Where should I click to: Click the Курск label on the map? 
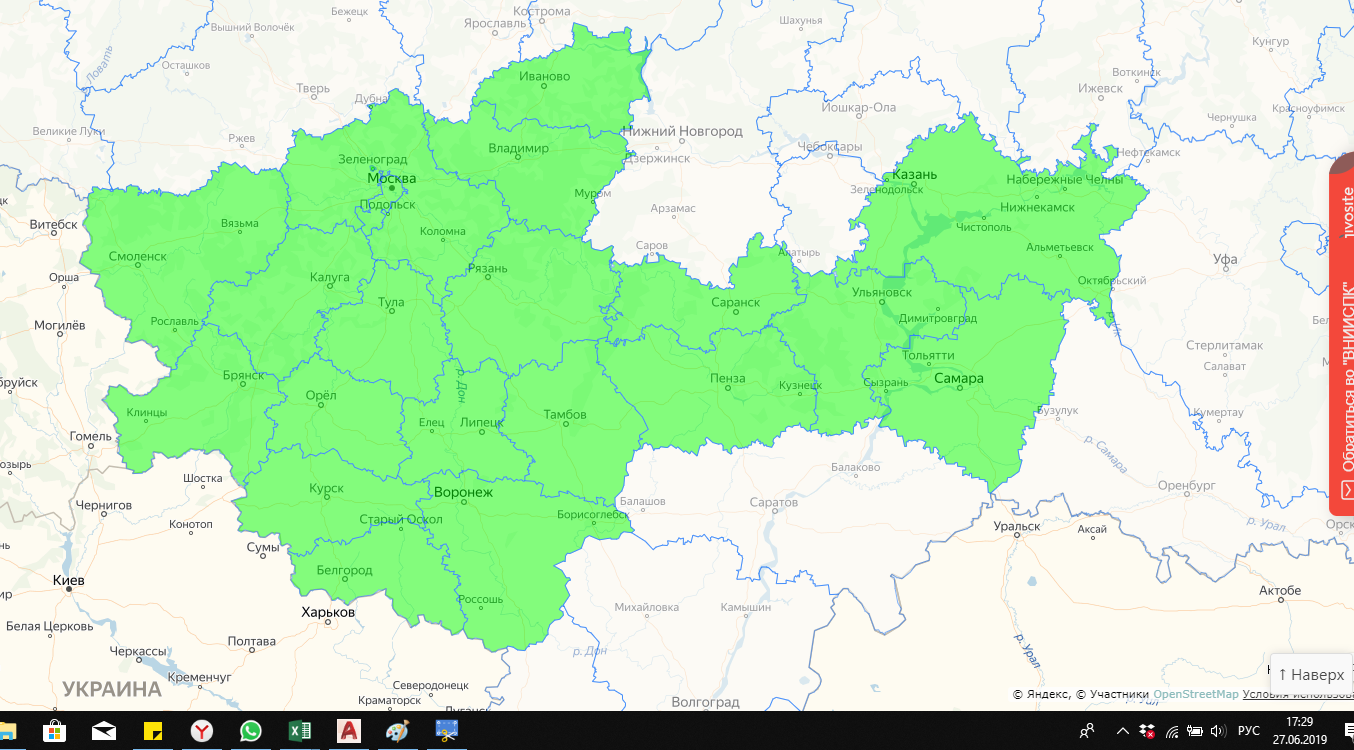326,488
